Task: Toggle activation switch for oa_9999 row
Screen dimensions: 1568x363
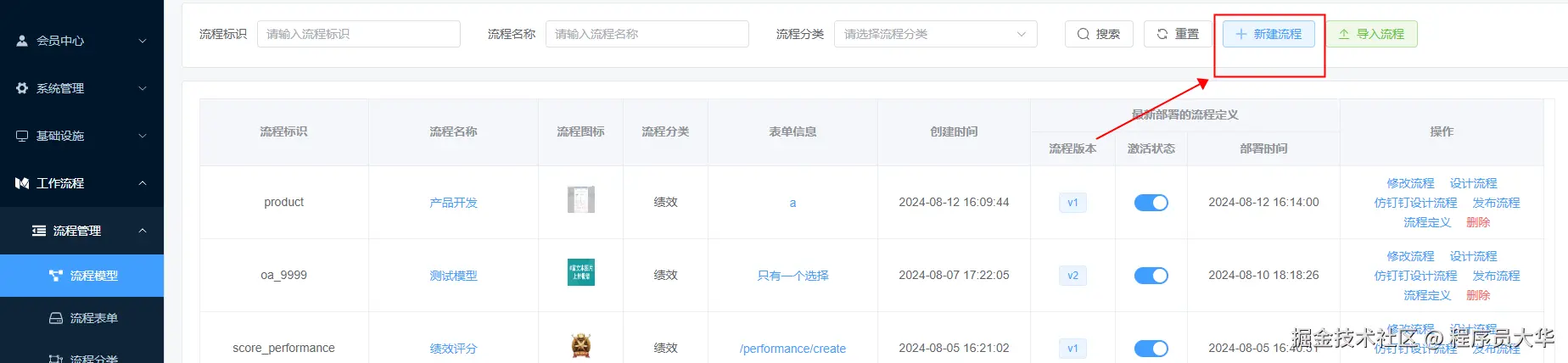Action: [x=1151, y=276]
